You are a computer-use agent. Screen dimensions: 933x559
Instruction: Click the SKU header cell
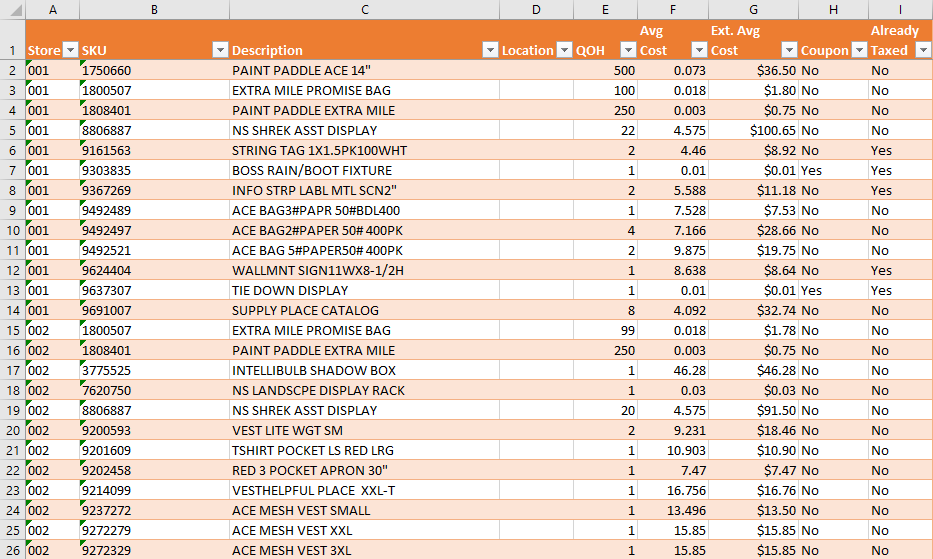coord(154,40)
